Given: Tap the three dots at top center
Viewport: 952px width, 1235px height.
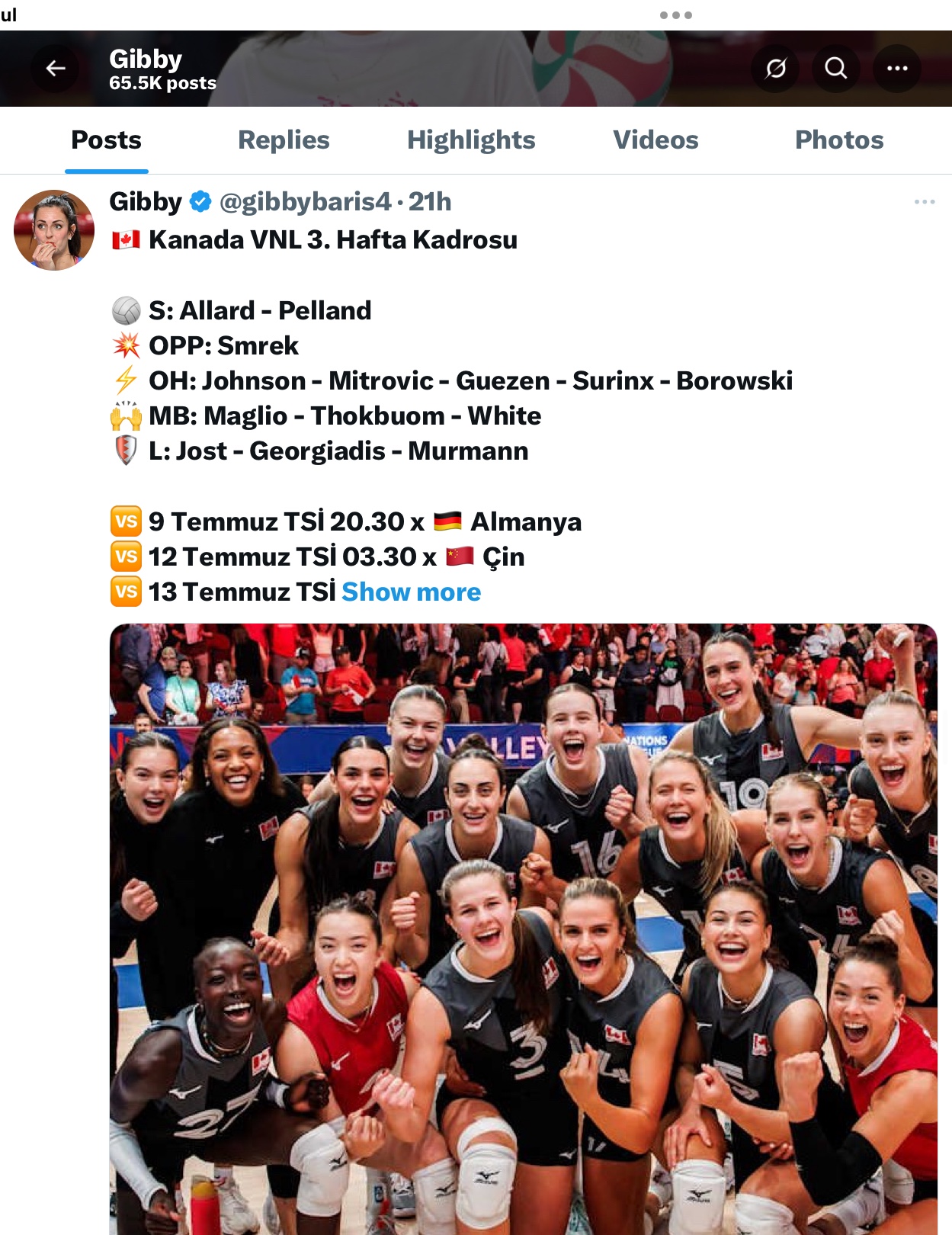Looking at the screenshot, I should pyautogui.click(x=676, y=15).
